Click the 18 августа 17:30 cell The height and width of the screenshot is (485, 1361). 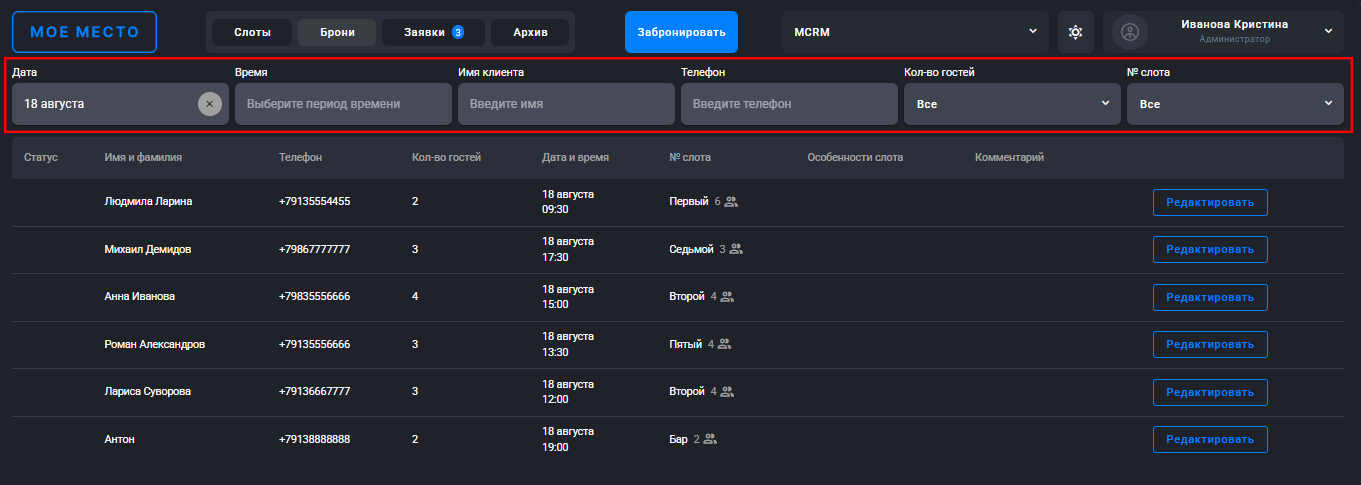568,249
